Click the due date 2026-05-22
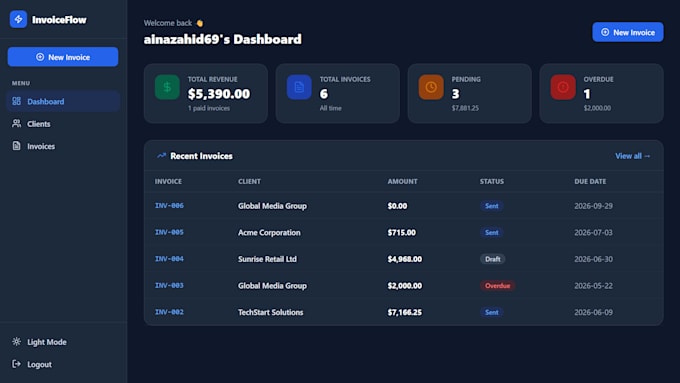This screenshot has width=680, height=383. [x=593, y=286]
